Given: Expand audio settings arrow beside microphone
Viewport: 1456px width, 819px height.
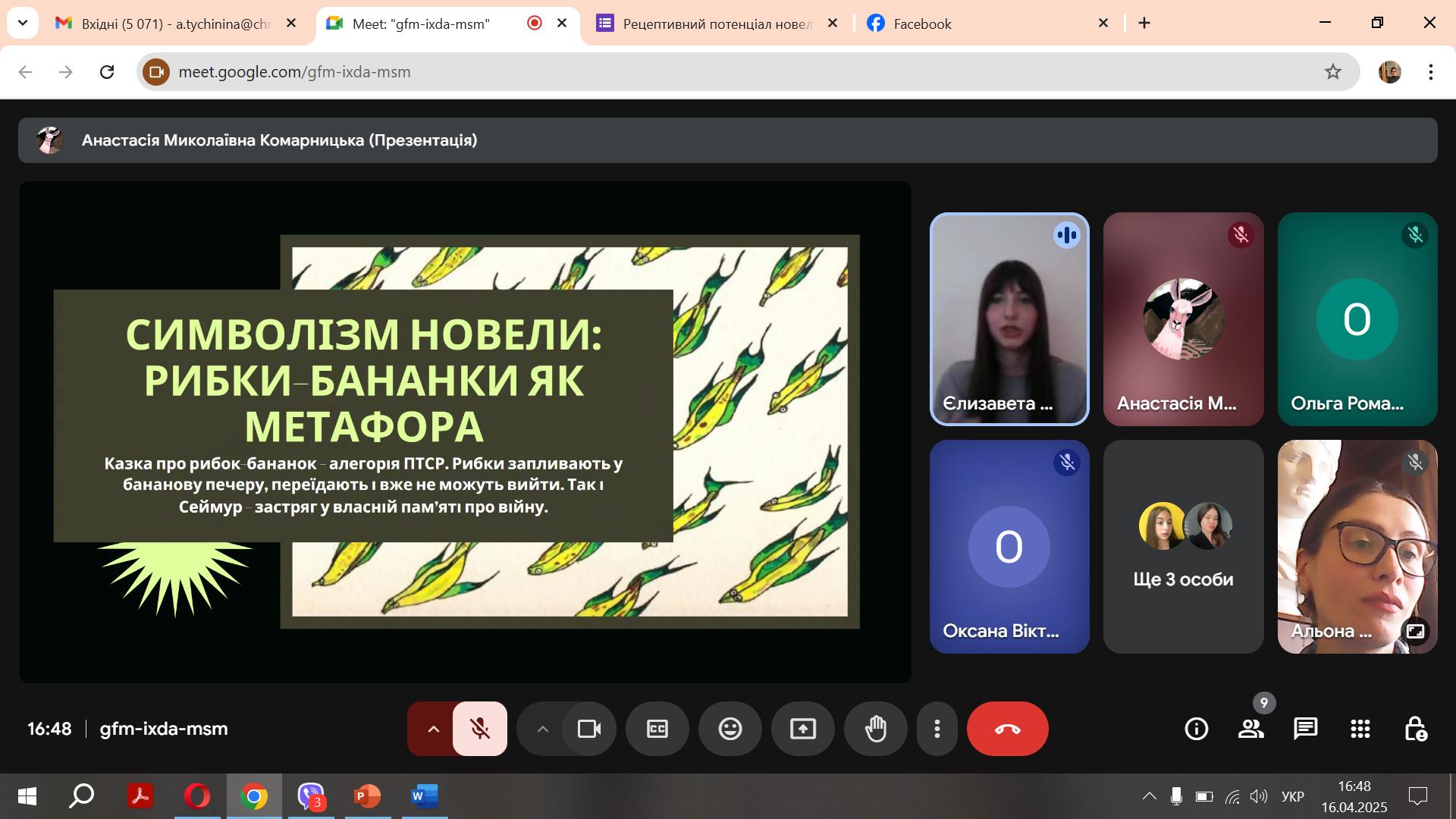Looking at the screenshot, I should (x=432, y=729).
